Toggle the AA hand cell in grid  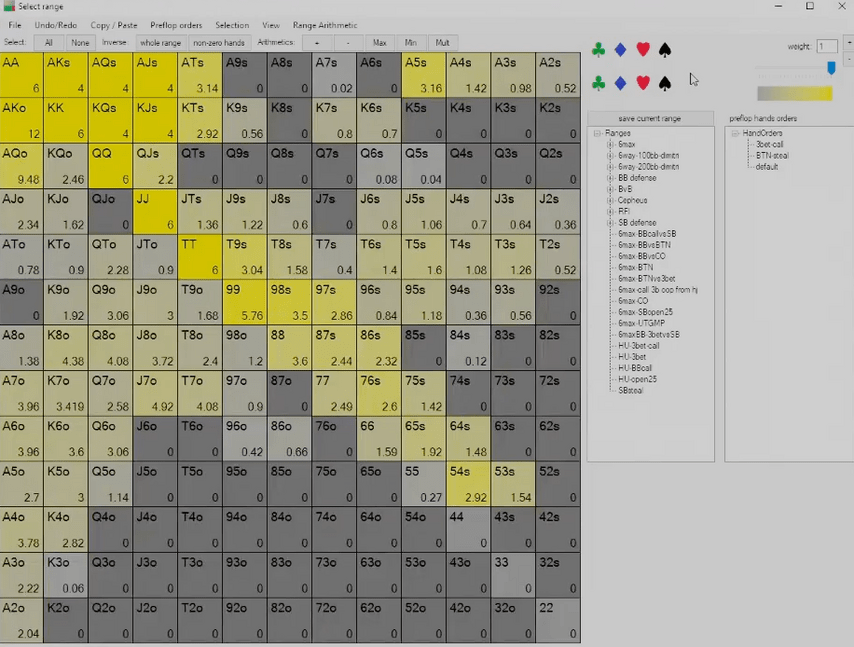[21, 75]
